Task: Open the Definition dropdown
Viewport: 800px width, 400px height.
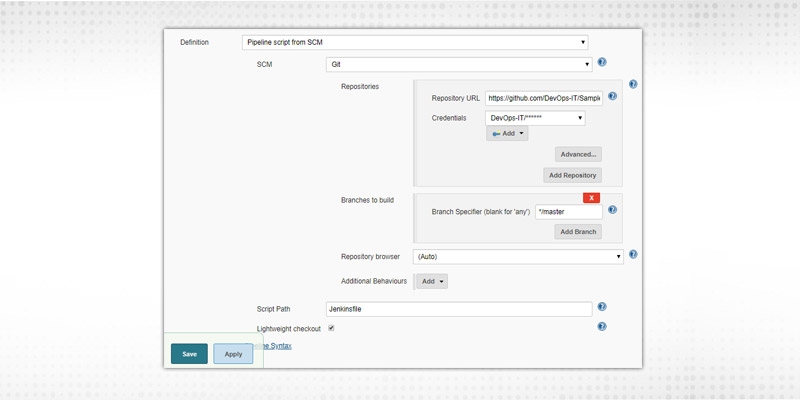Action: 415,42
